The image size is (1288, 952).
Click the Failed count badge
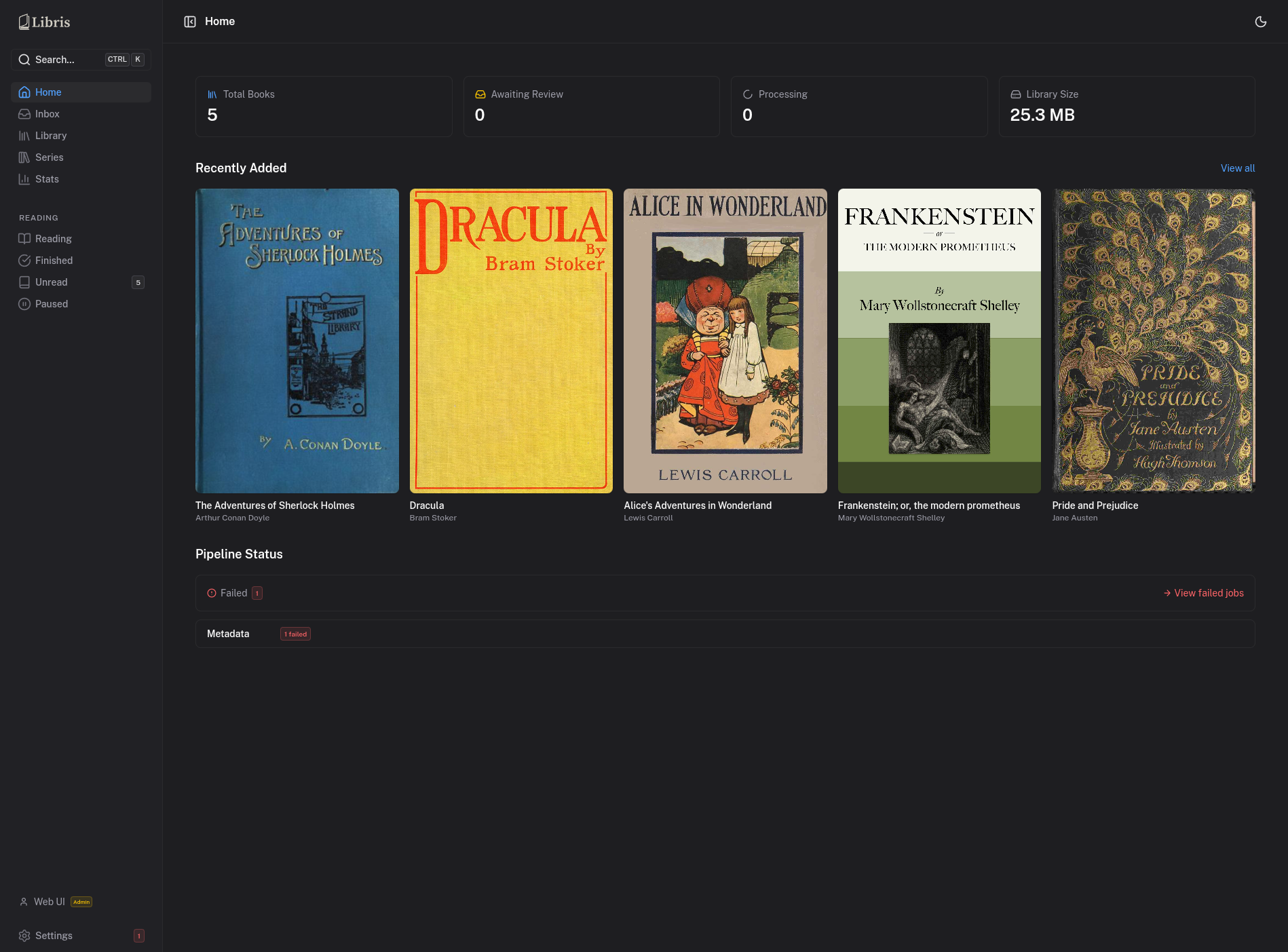point(257,593)
